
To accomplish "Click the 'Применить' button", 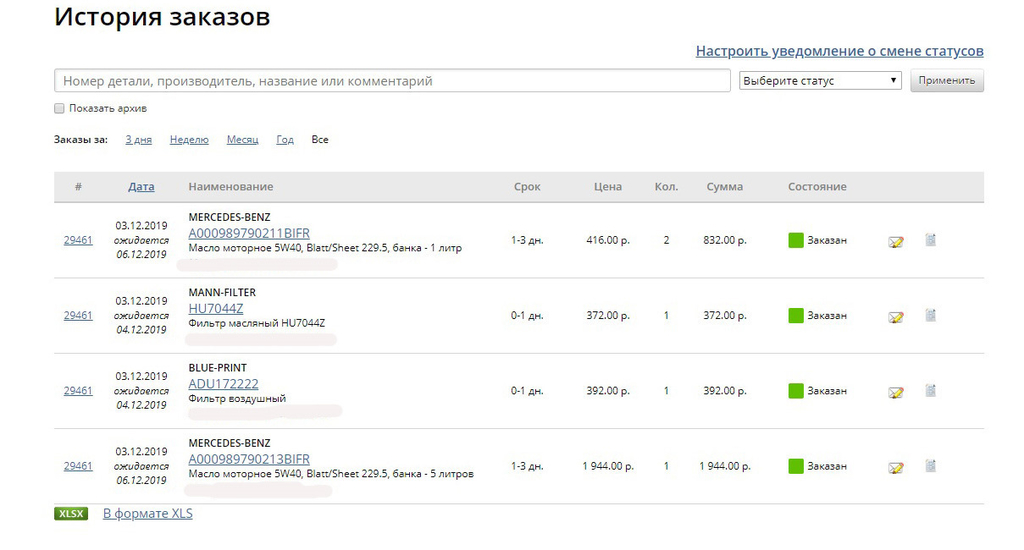I will (x=947, y=80).
